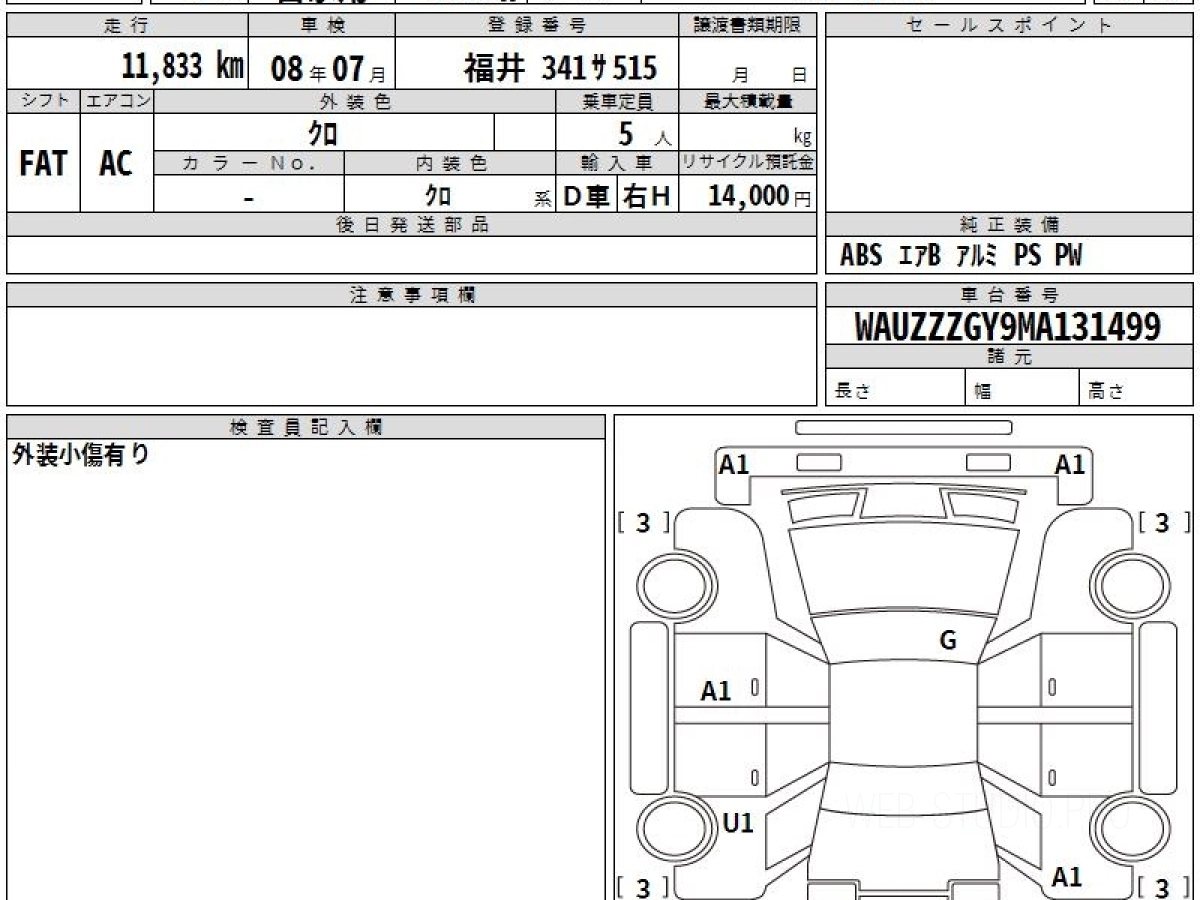The height and width of the screenshot is (900, 1200).
Task: Select the エアコン label
Action: coord(117,101)
